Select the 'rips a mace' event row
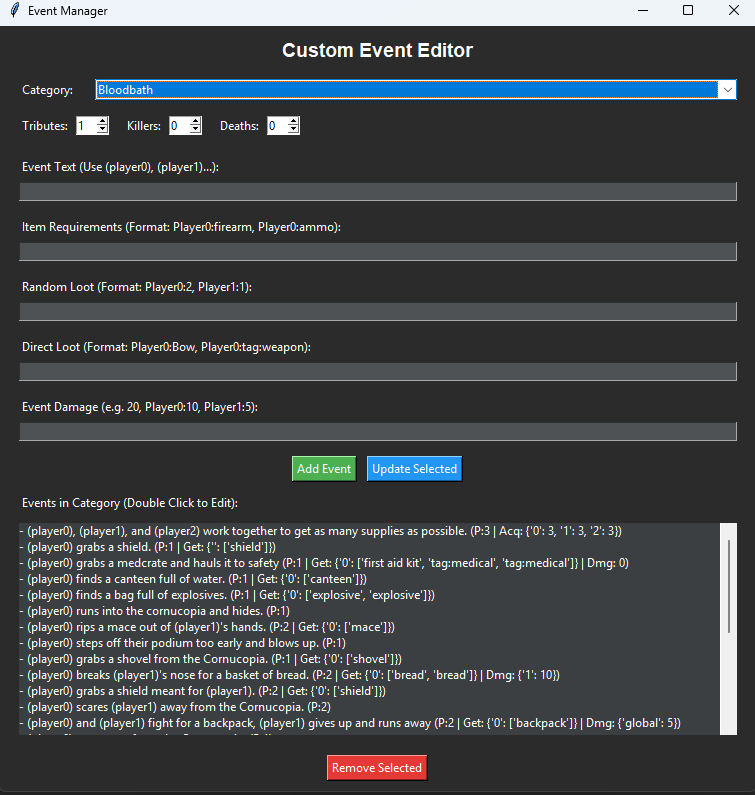This screenshot has width=755, height=795. coord(369,627)
